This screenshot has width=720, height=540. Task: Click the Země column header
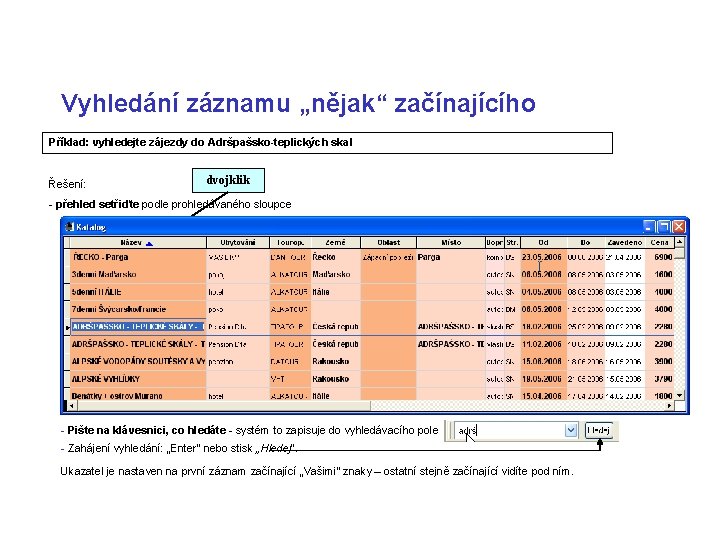coord(336,242)
